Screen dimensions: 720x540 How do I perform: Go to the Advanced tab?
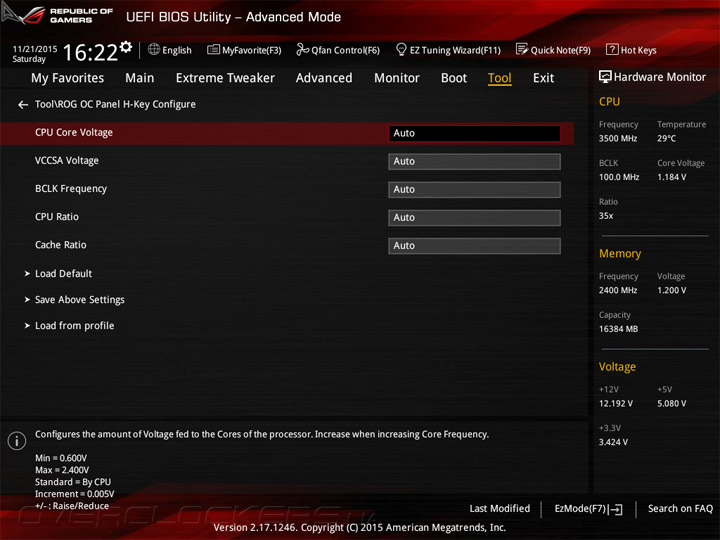(x=324, y=78)
